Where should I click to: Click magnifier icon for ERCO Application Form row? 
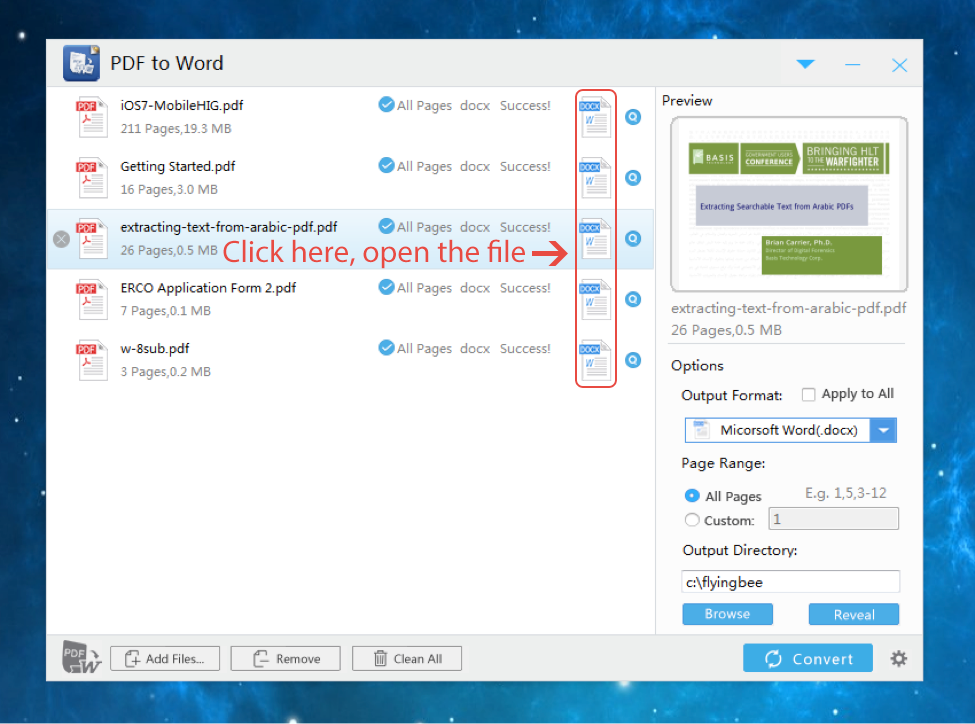click(x=633, y=299)
